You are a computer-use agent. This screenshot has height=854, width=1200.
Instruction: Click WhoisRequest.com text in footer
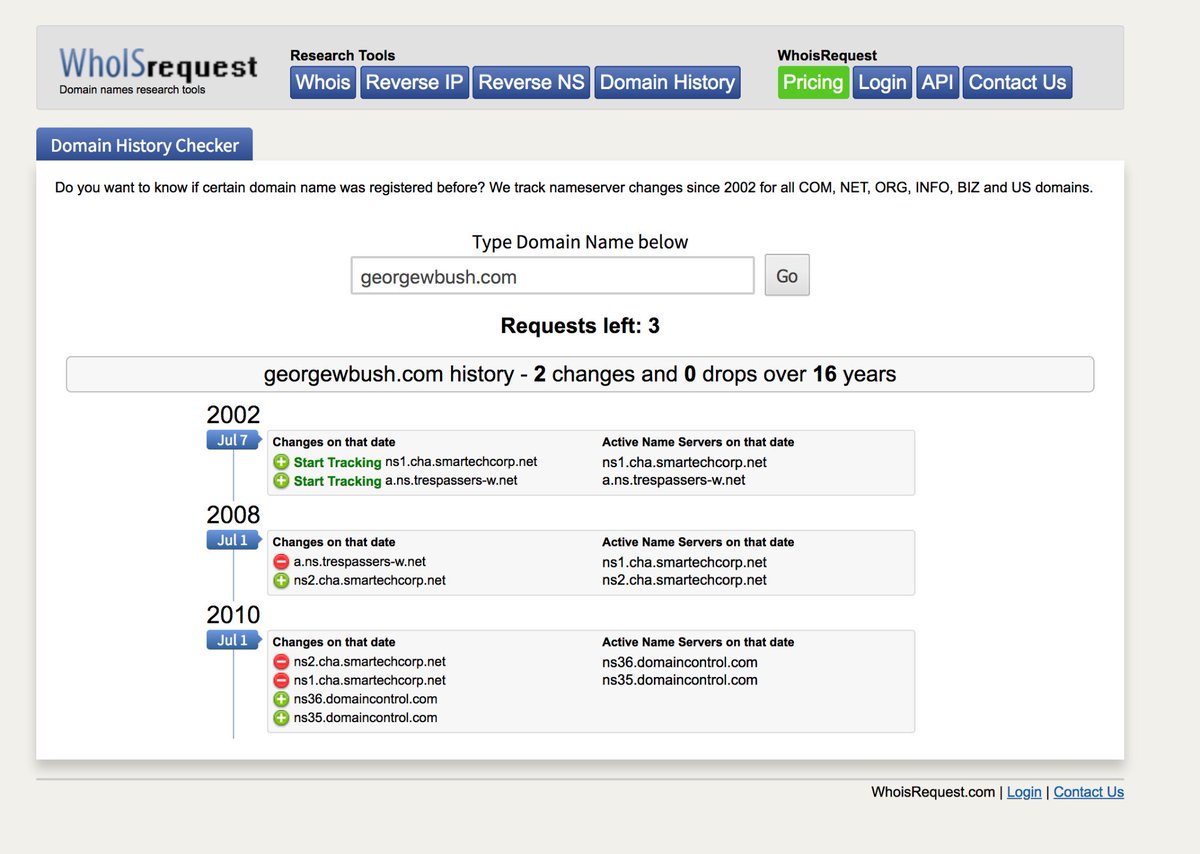point(933,792)
